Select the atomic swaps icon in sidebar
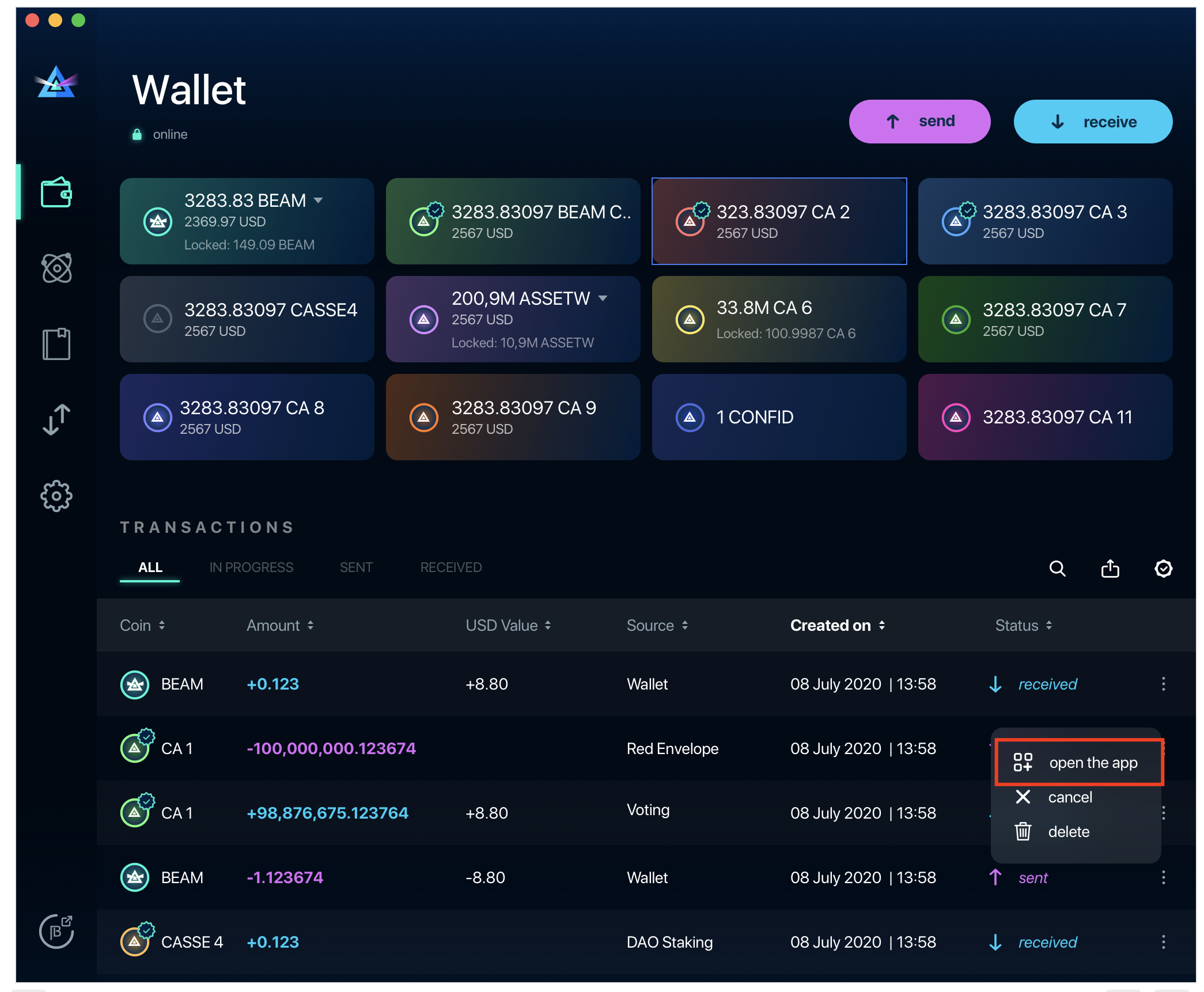1204x992 pixels. point(56,267)
